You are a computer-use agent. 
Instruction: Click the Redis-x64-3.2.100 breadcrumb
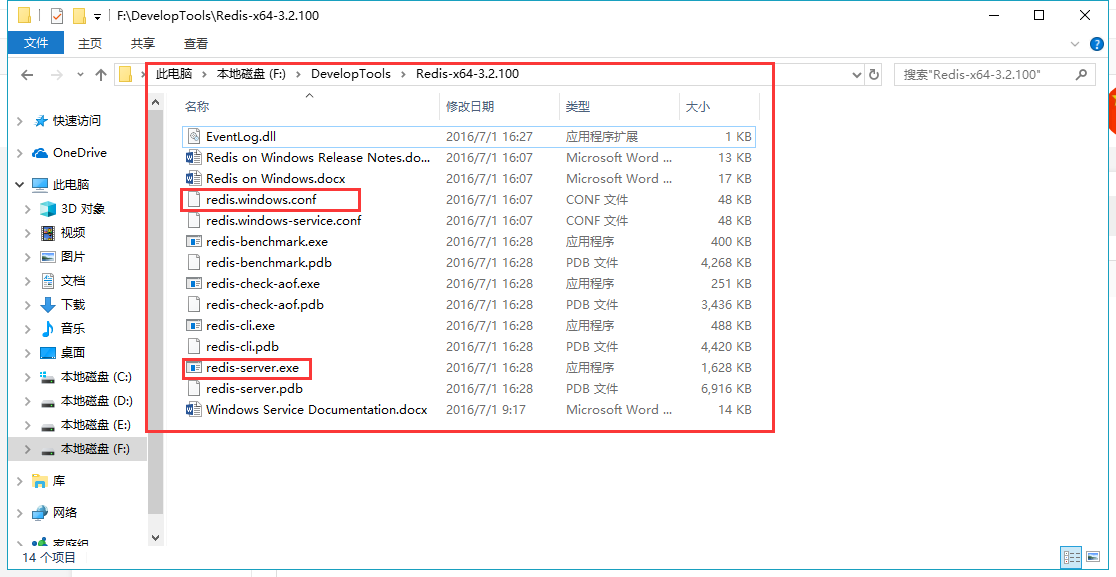468,74
